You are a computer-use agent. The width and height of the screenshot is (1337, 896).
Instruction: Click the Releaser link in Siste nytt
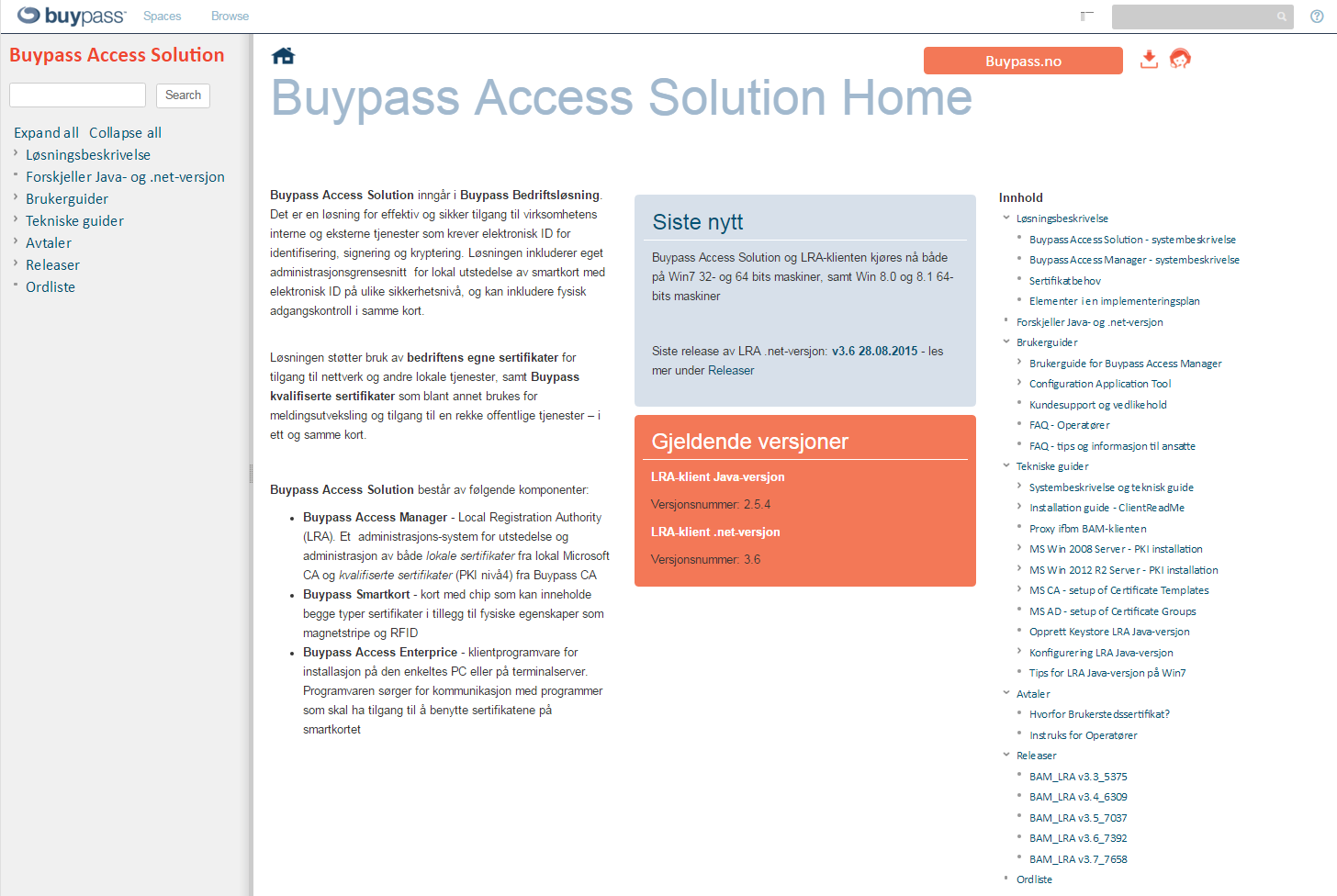(x=731, y=371)
